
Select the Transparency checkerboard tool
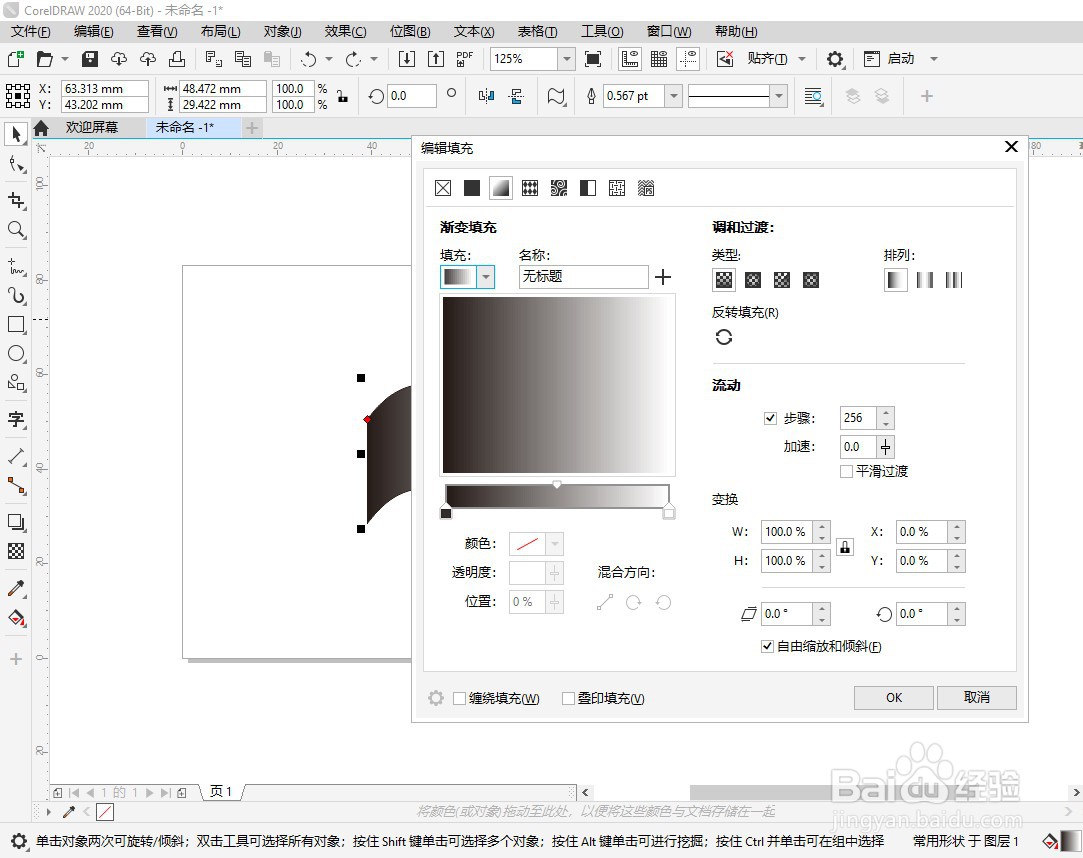click(16, 551)
